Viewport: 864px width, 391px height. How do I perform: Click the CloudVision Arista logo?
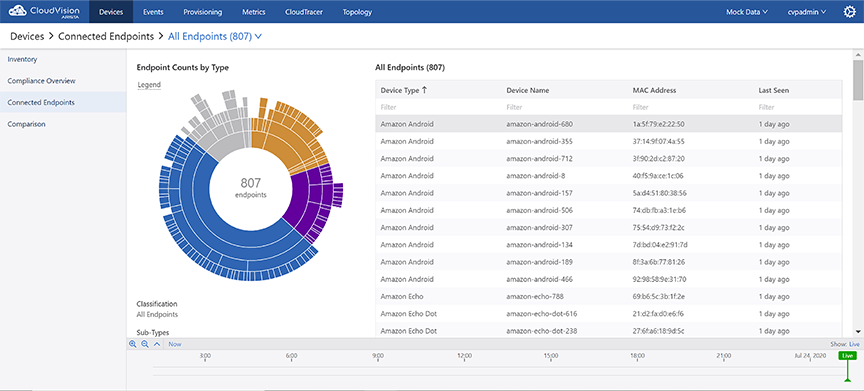(45, 11)
